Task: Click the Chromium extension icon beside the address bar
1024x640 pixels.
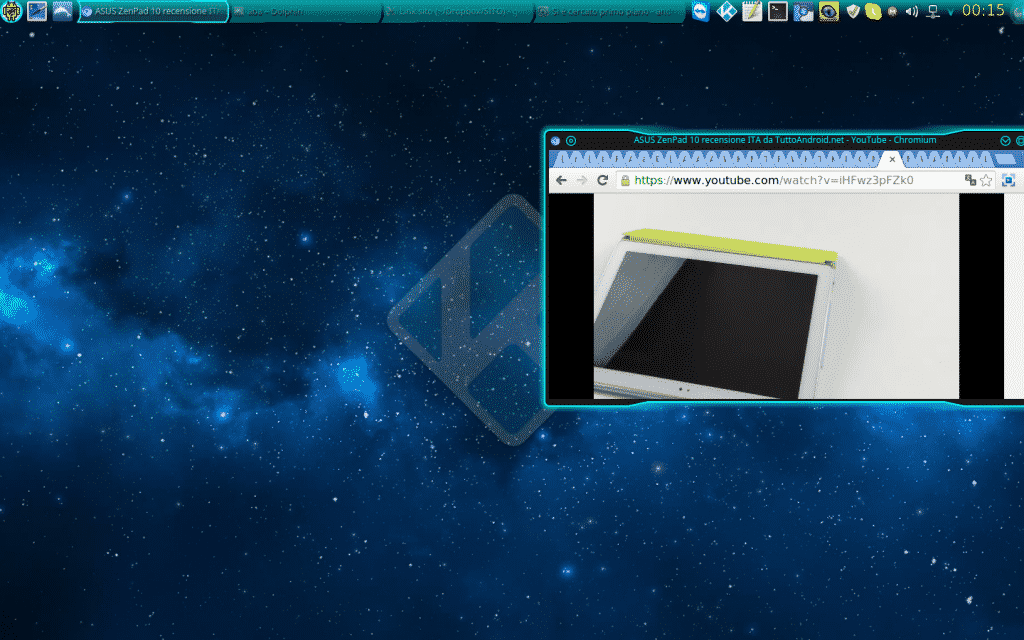Action: pos(1008,180)
